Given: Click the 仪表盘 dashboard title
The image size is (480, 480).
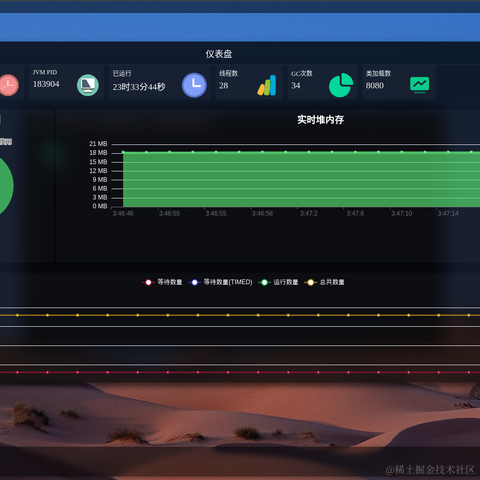Looking at the screenshot, I should pos(219,54).
